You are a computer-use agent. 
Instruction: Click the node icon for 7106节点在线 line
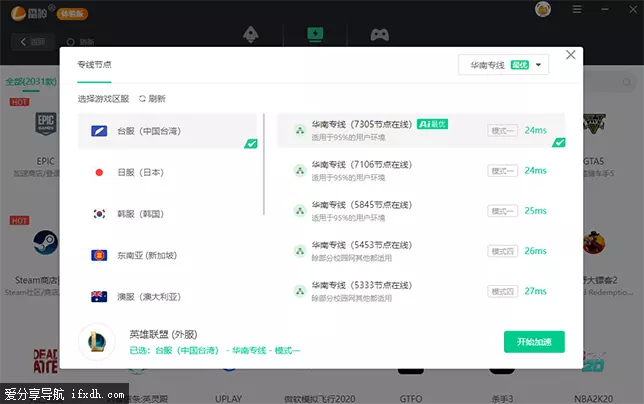click(x=298, y=170)
